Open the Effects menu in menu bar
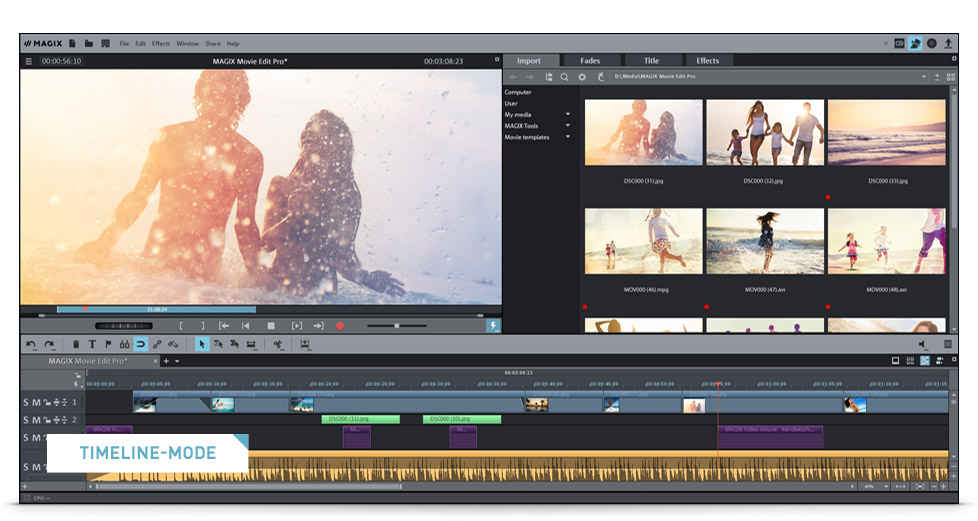Viewport: 978px width, 521px height. pos(161,44)
